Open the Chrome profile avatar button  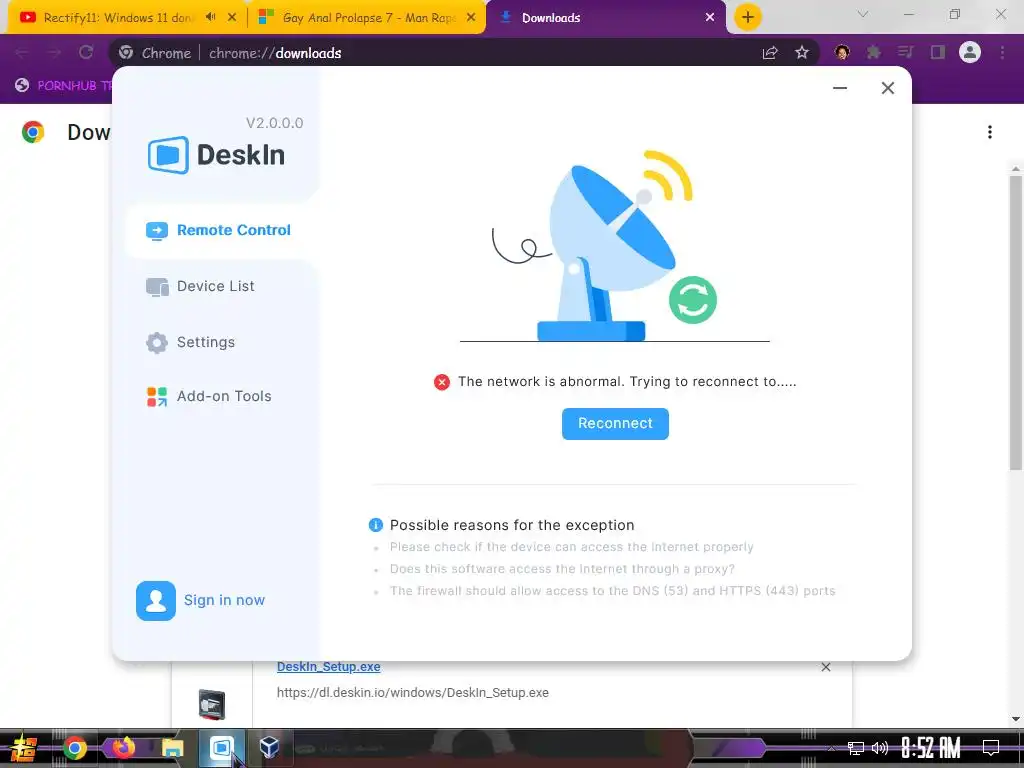pos(970,52)
